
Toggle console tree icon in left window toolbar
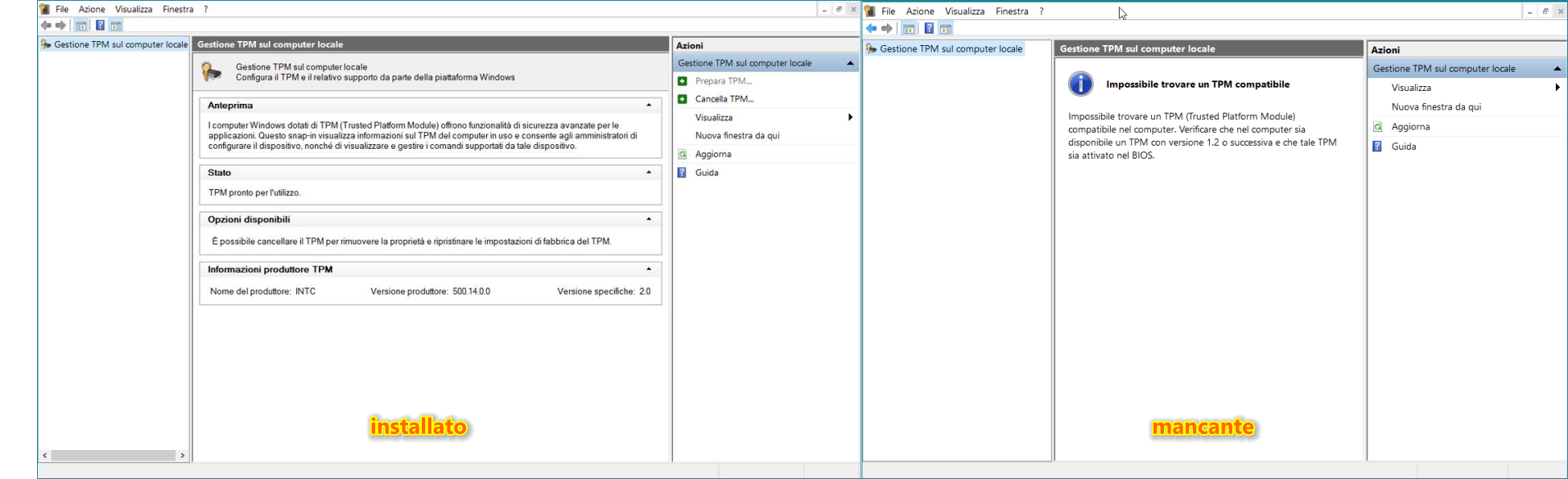pyautogui.click(x=81, y=26)
